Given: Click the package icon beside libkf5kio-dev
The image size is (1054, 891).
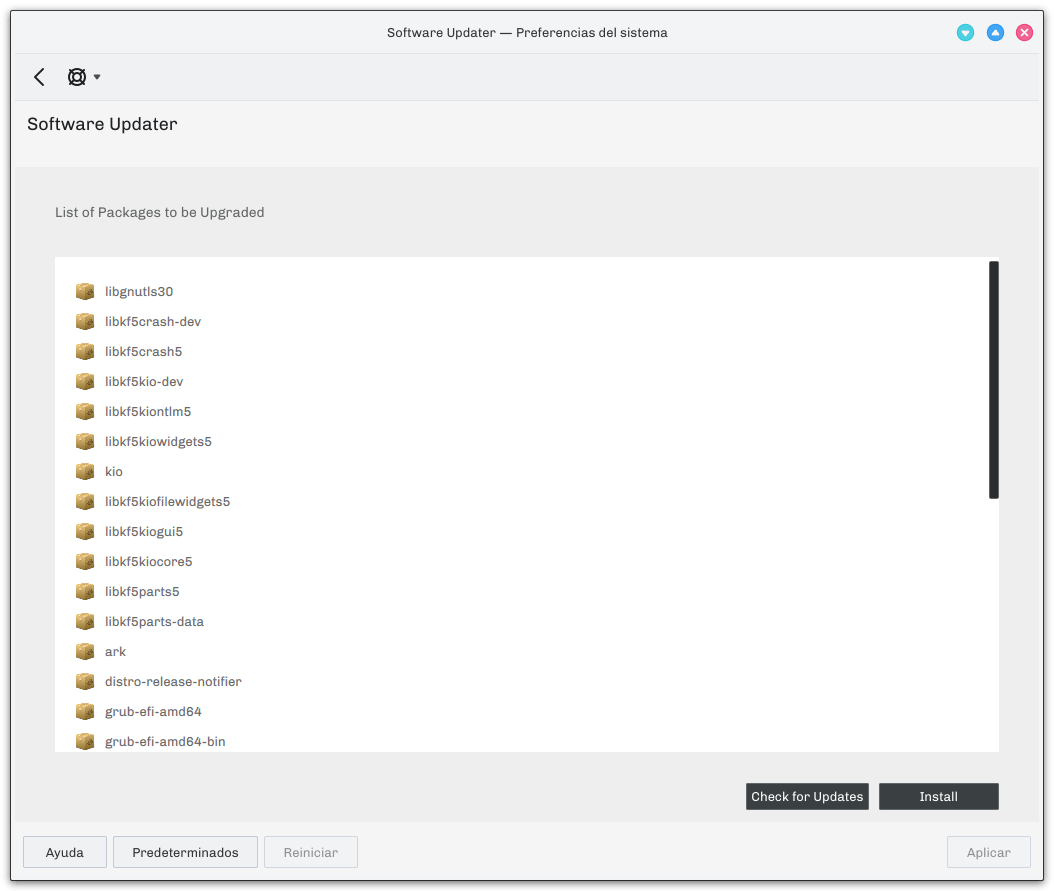Looking at the screenshot, I should 85,382.
